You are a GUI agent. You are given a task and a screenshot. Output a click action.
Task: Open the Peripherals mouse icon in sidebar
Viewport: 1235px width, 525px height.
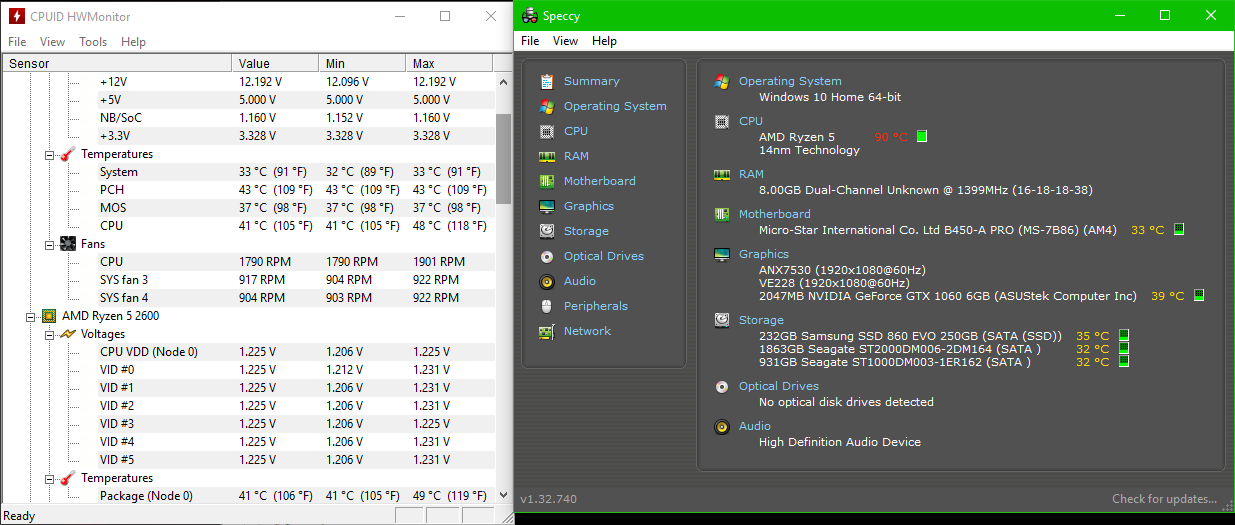click(x=547, y=306)
